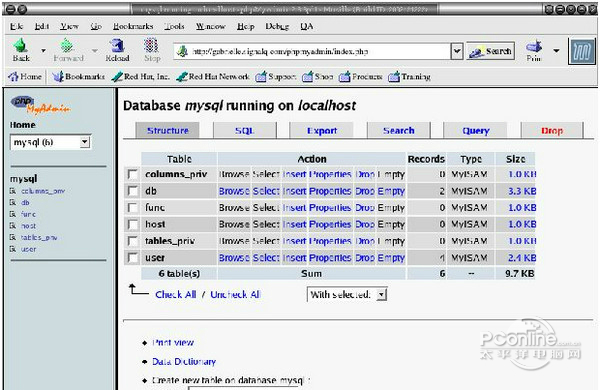Select the user table checkbox
Image resolution: width=600 pixels, height=390 pixels.
[132, 258]
